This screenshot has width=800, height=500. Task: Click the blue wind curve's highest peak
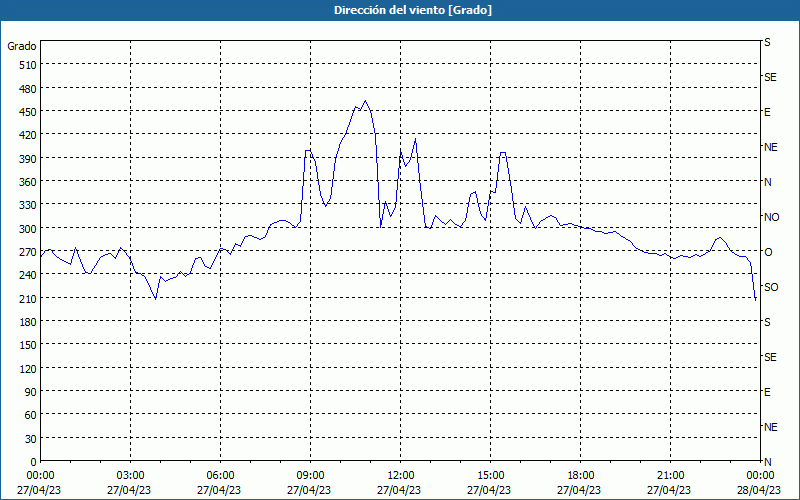(365, 101)
